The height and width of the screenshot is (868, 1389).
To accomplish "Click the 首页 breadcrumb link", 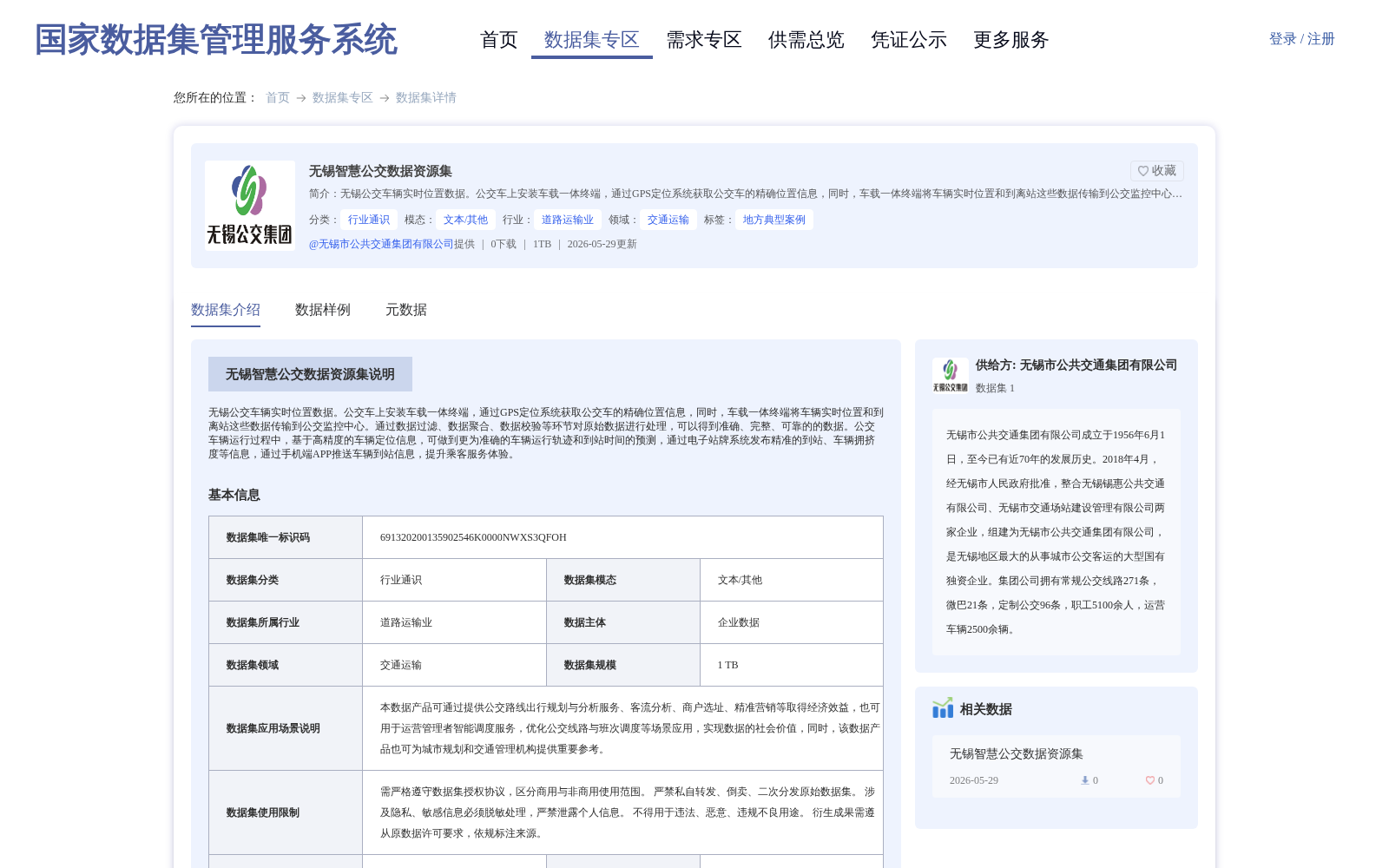I will (x=278, y=97).
